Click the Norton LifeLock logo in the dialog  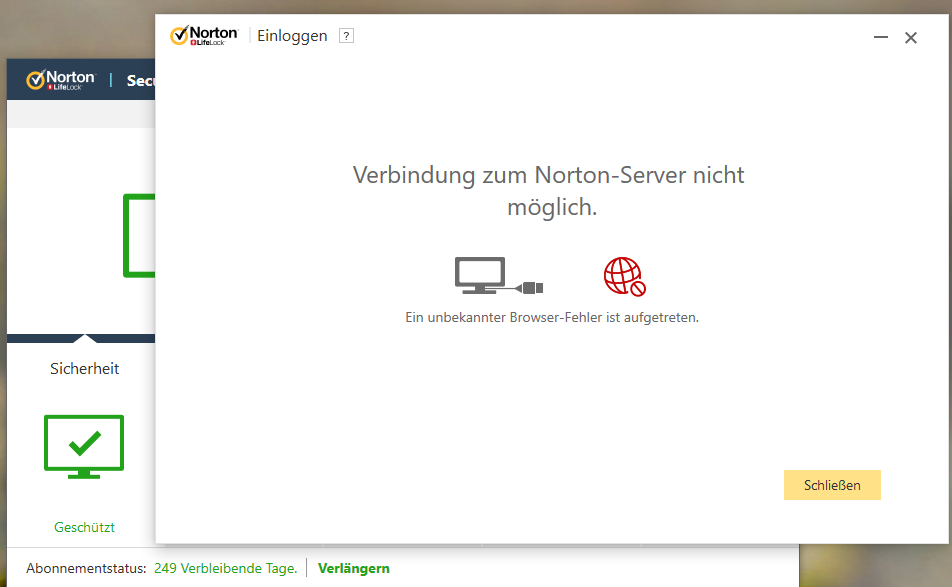(205, 36)
